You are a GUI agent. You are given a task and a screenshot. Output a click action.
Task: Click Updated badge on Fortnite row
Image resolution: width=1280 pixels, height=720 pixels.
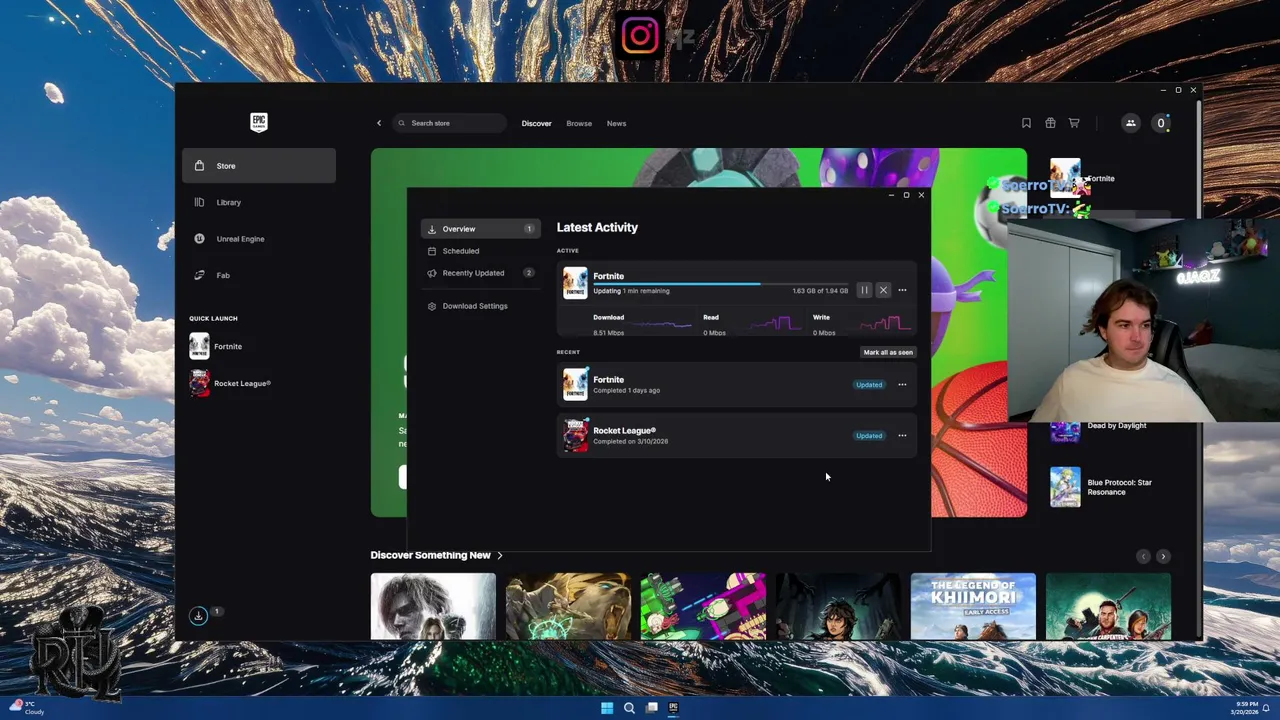[869, 384]
